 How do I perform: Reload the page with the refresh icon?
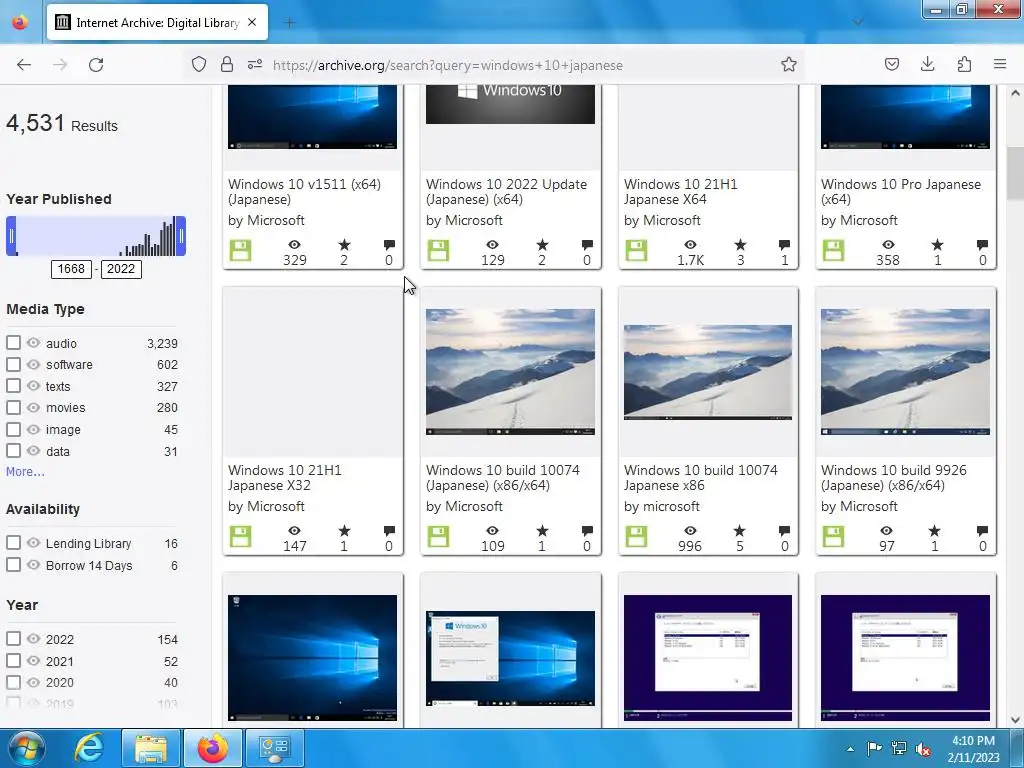coord(96,65)
